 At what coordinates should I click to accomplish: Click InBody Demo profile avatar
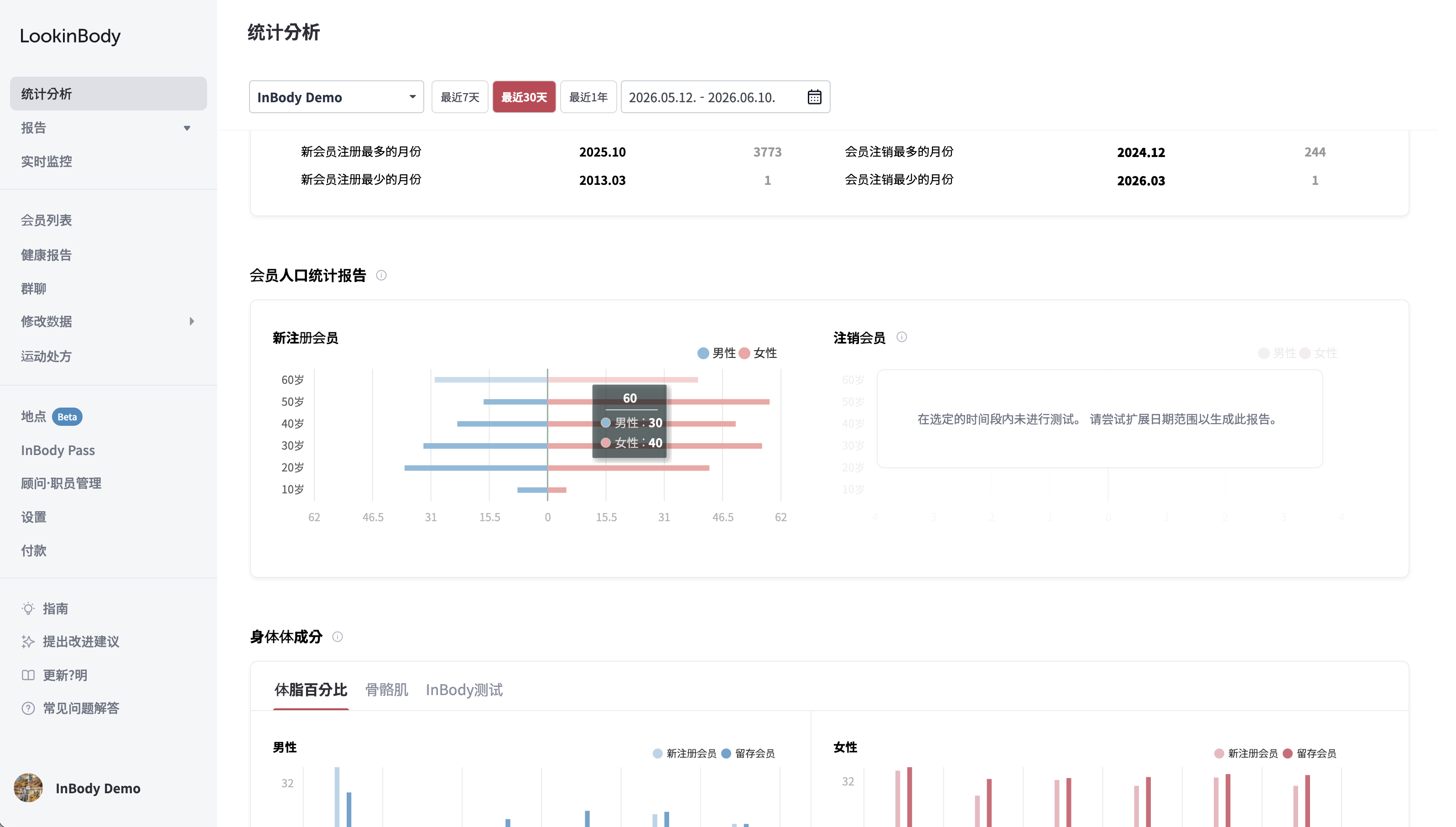(28, 788)
